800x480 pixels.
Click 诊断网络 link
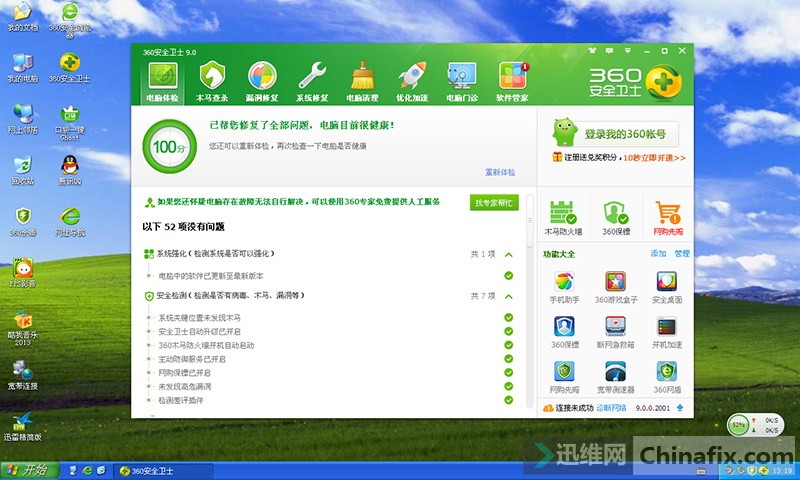click(x=611, y=408)
